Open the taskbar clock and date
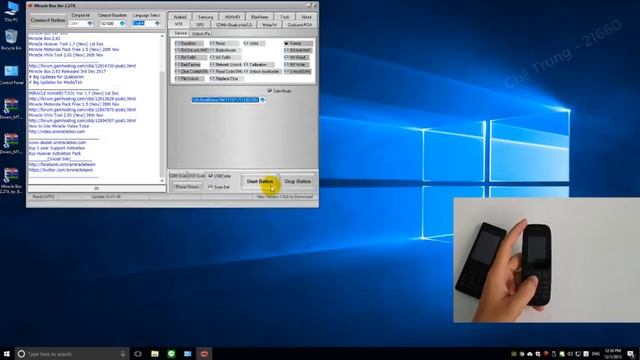The image size is (640, 360). (613, 353)
